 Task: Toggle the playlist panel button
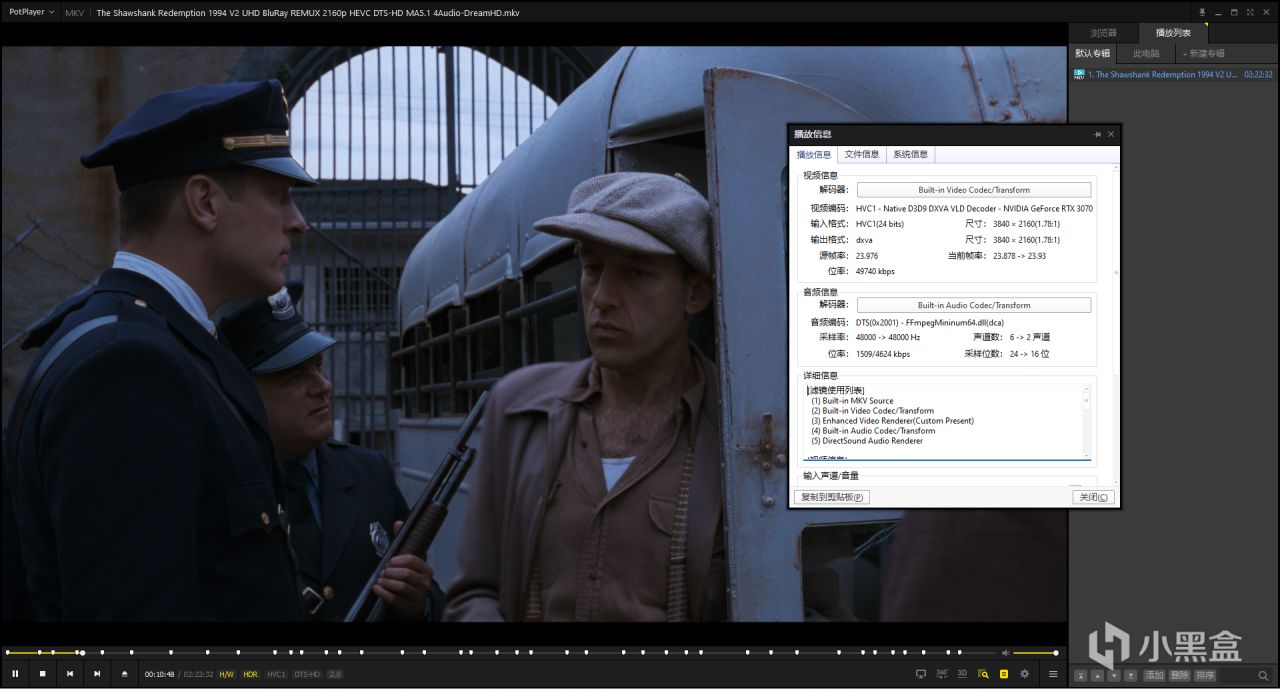(1003, 674)
